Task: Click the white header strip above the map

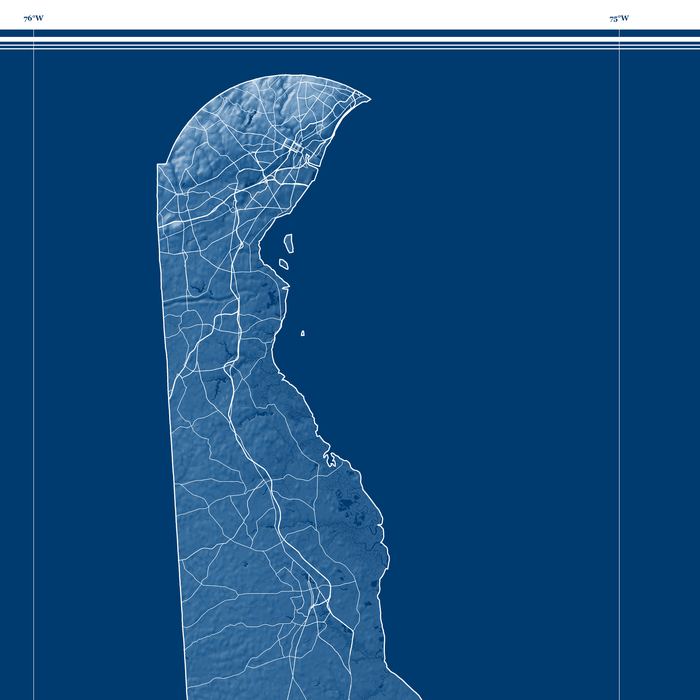Action: (350, 14)
